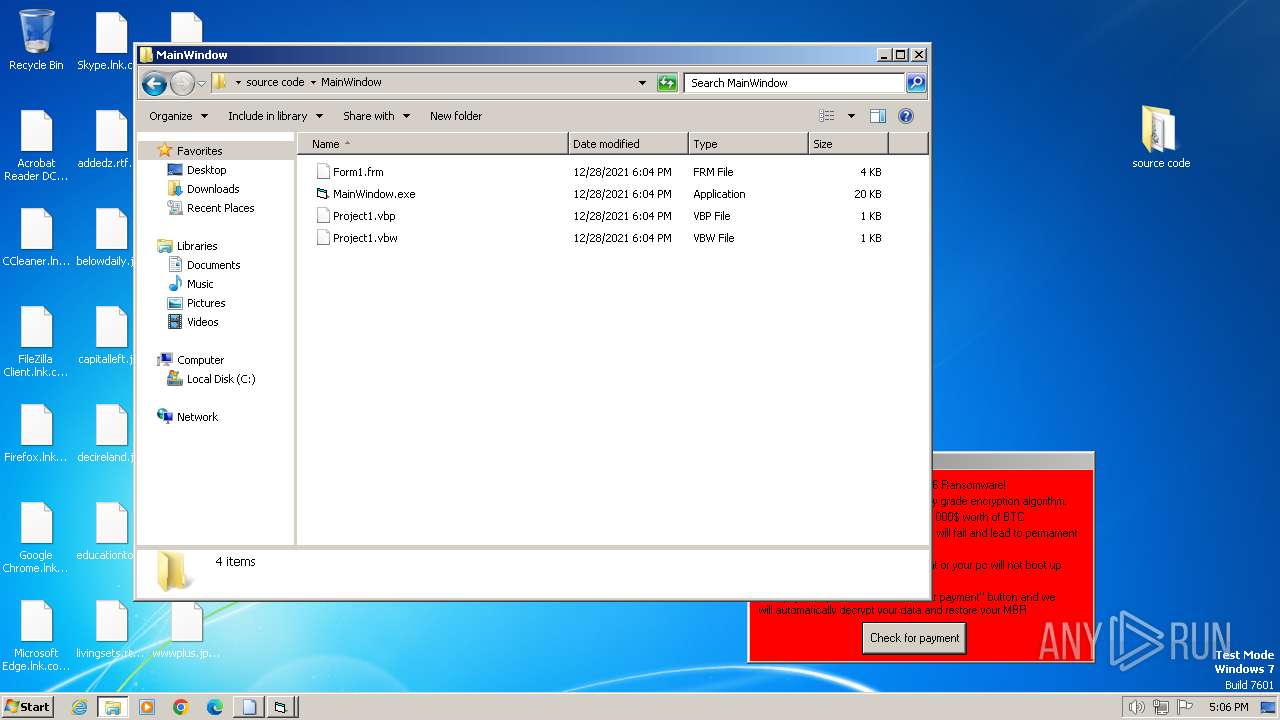1280x720 pixels.
Task: Open Local Disk (C:) in navigation pane
Action: [221, 379]
